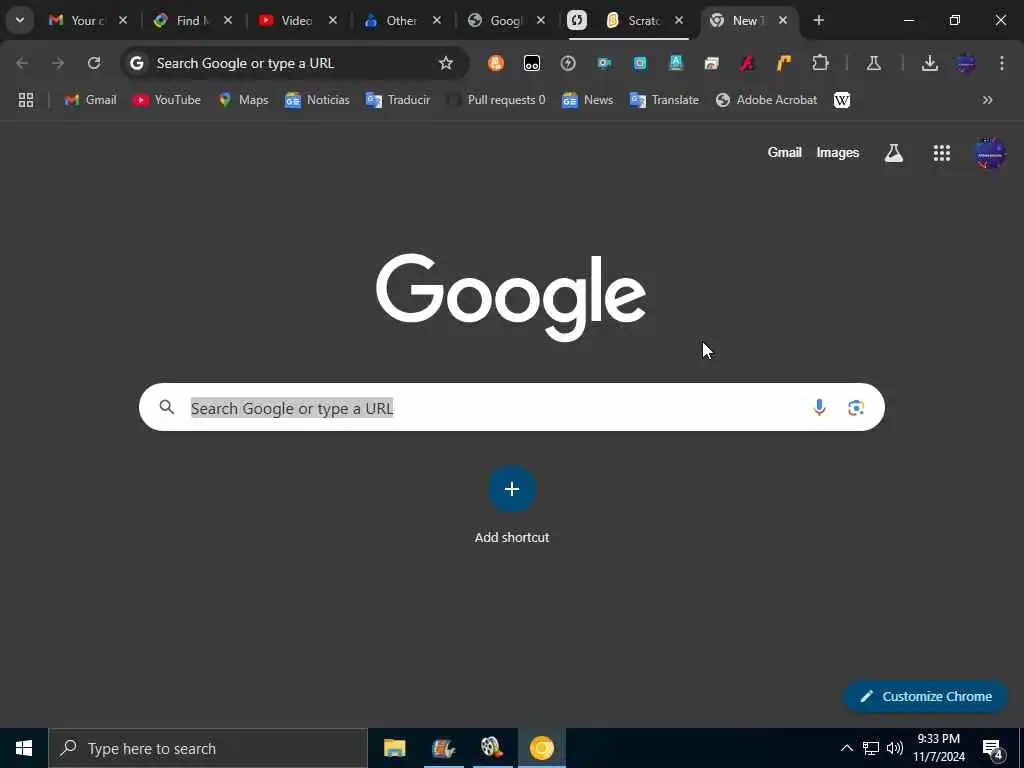Open the volume control in system tray
This screenshot has height=768, width=1024.
[895, 748]
